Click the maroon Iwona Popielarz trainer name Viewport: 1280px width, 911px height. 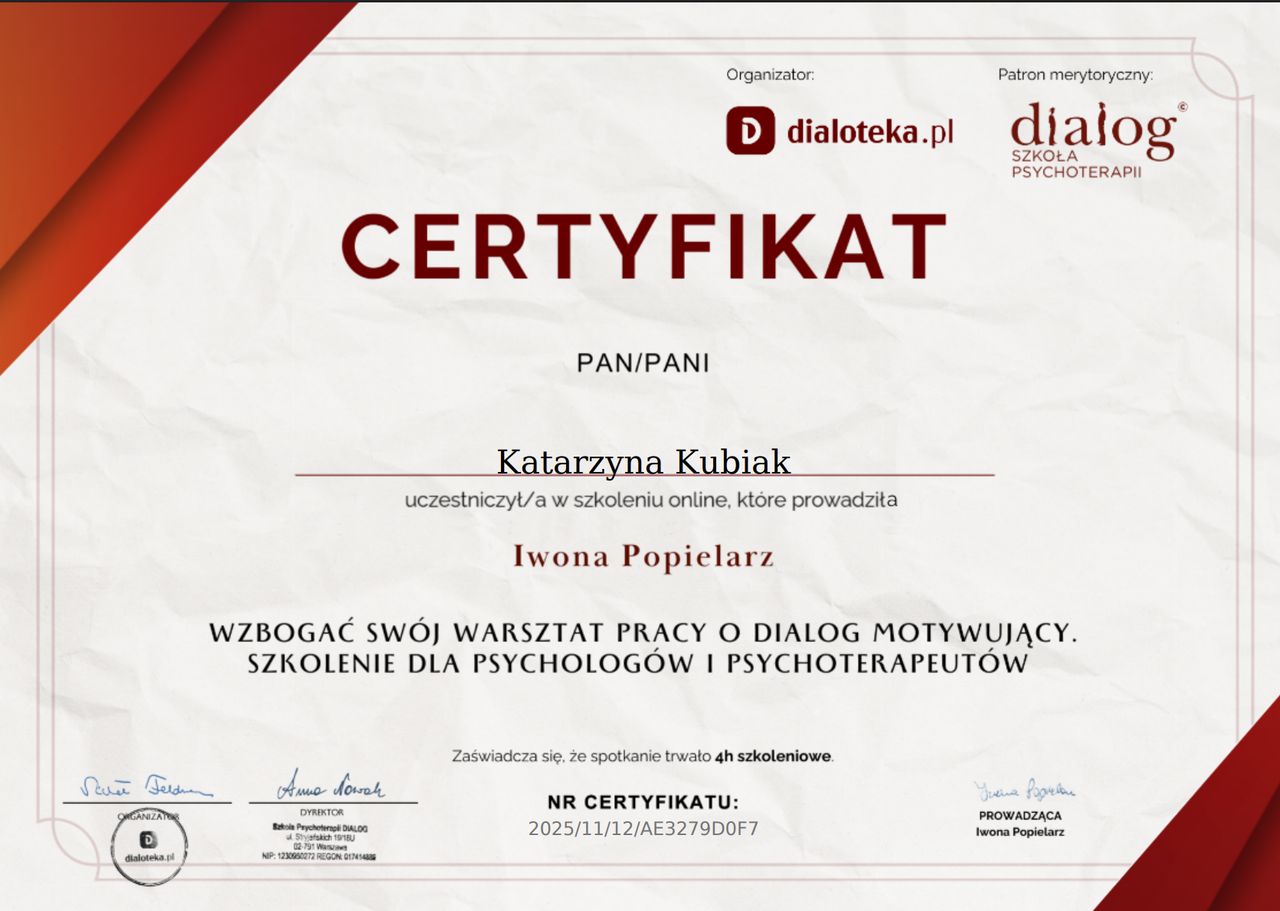pyautogui.click(x=643, y=556)
